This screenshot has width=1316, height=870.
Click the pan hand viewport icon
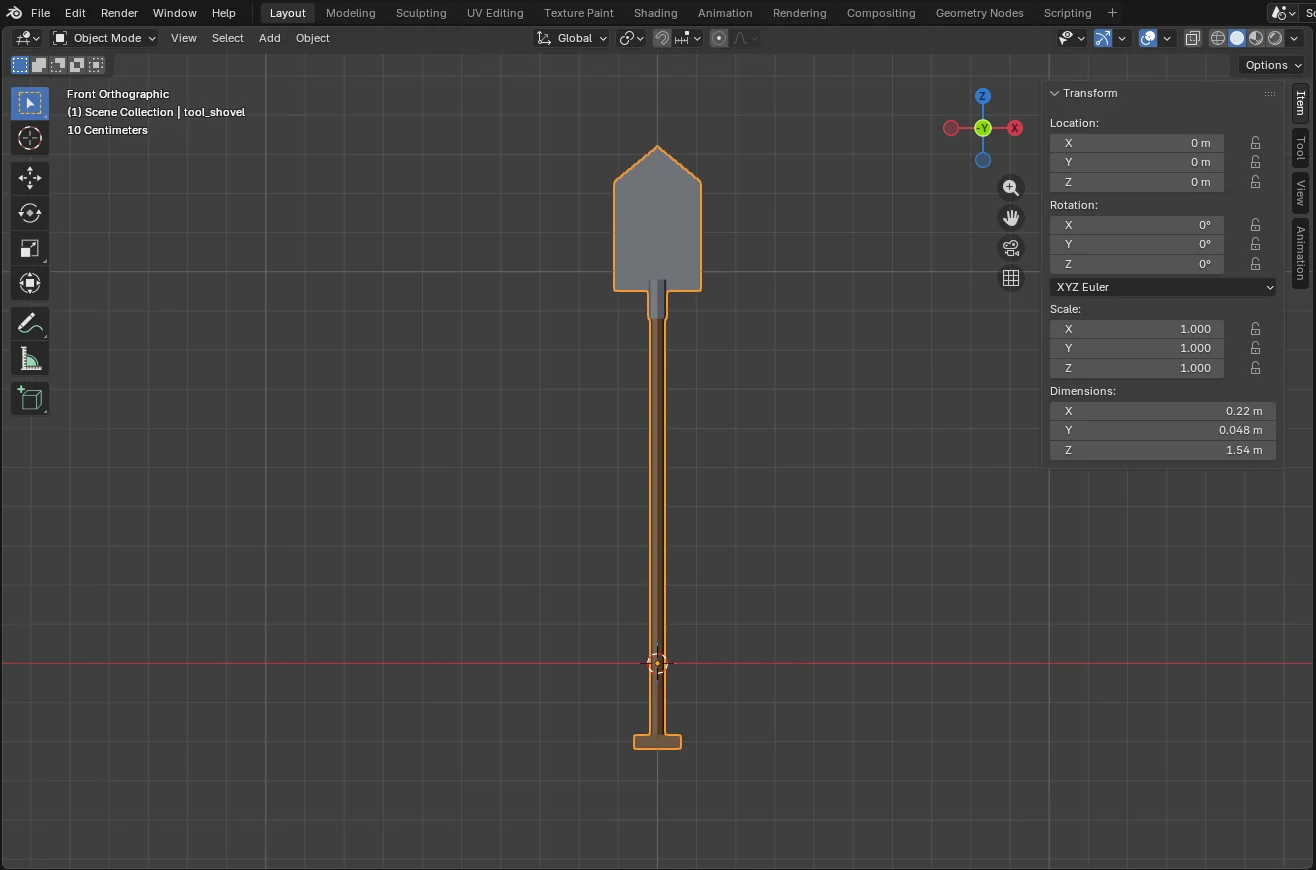[x=1011, y=218]
